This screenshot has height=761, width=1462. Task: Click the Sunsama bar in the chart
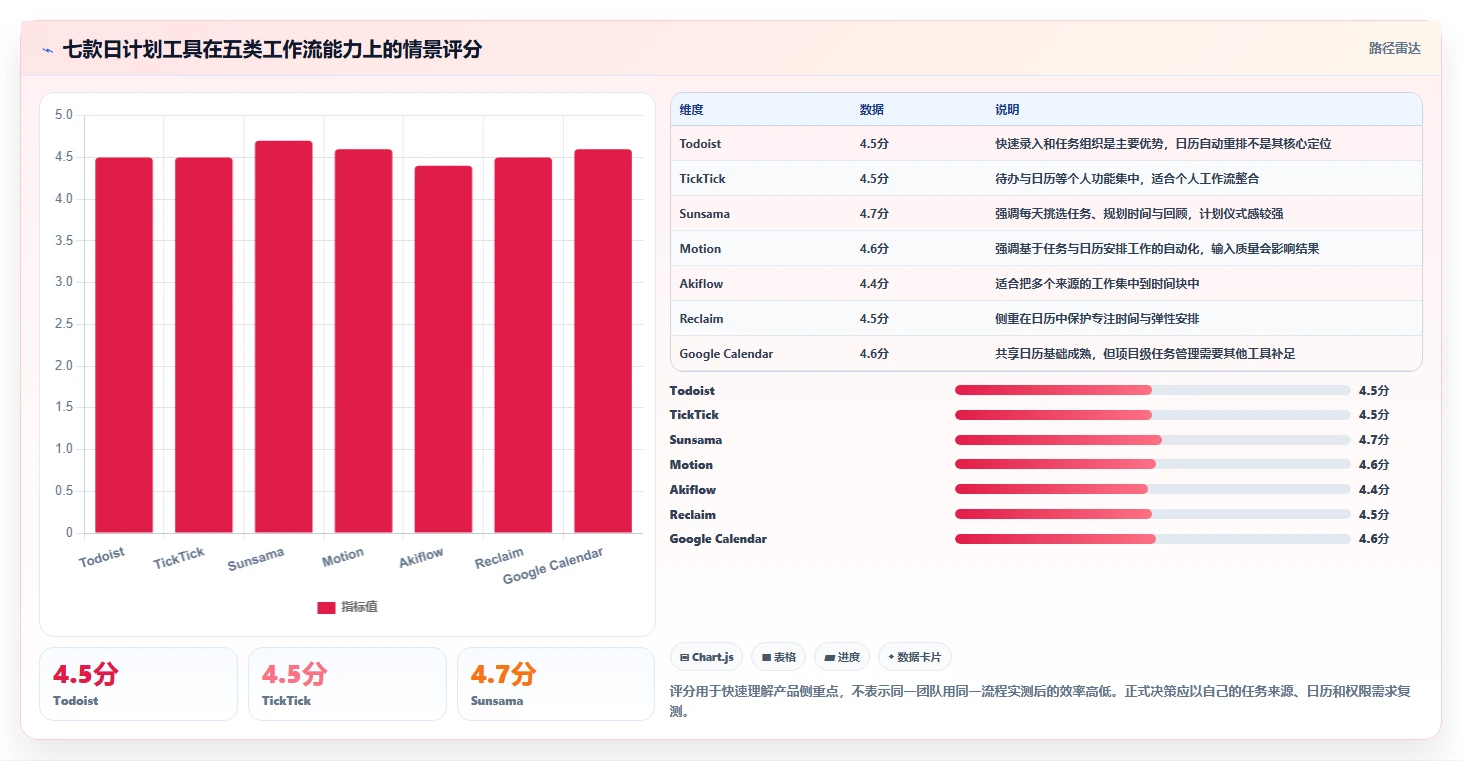click(x=284, y=337)
